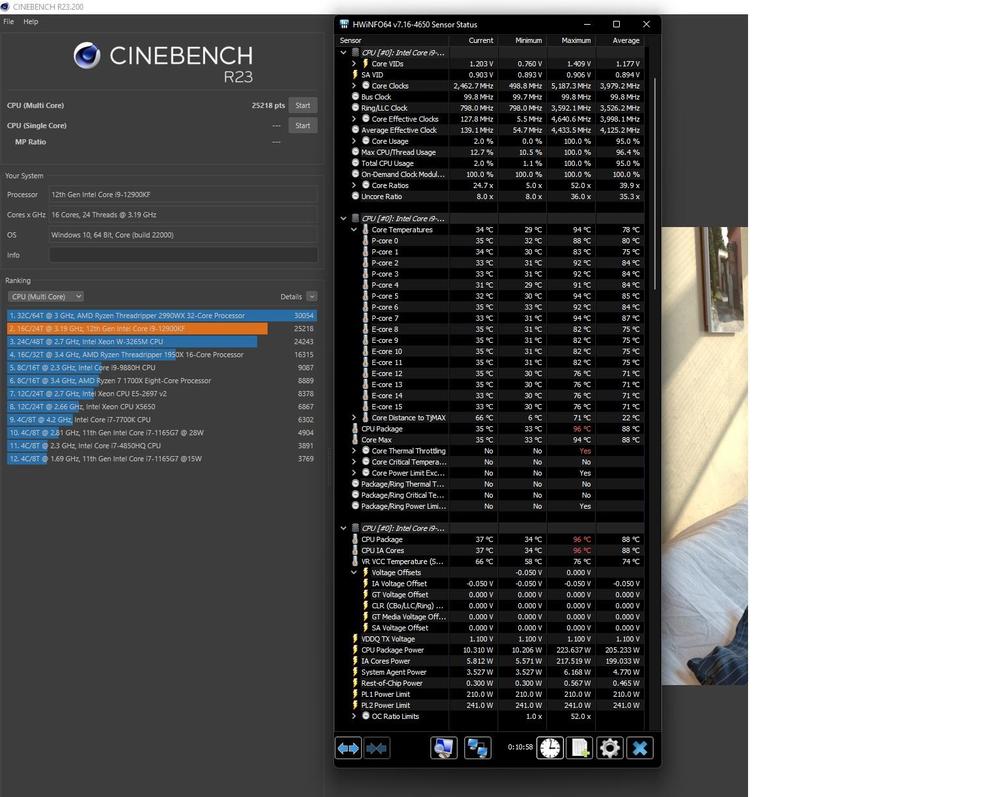Click the collapse columns inward-arrows icon

tap(377, 748)
